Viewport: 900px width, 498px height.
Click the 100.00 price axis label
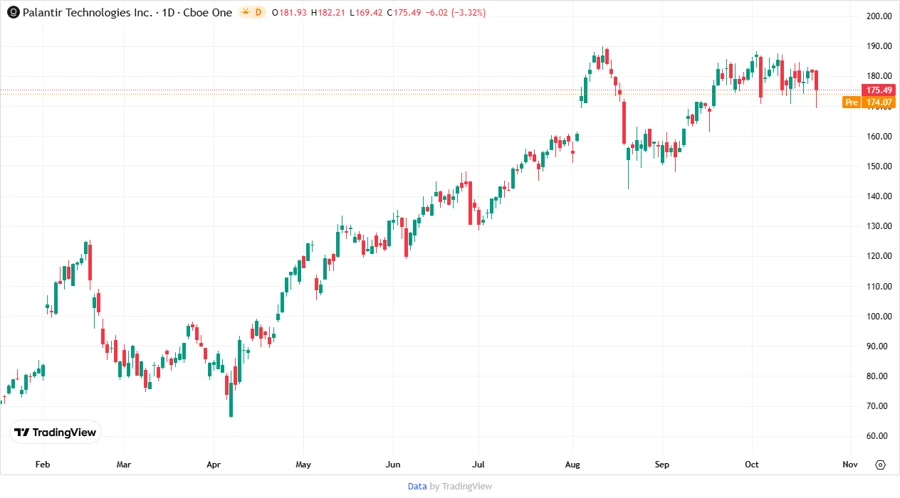coord(879,316)
